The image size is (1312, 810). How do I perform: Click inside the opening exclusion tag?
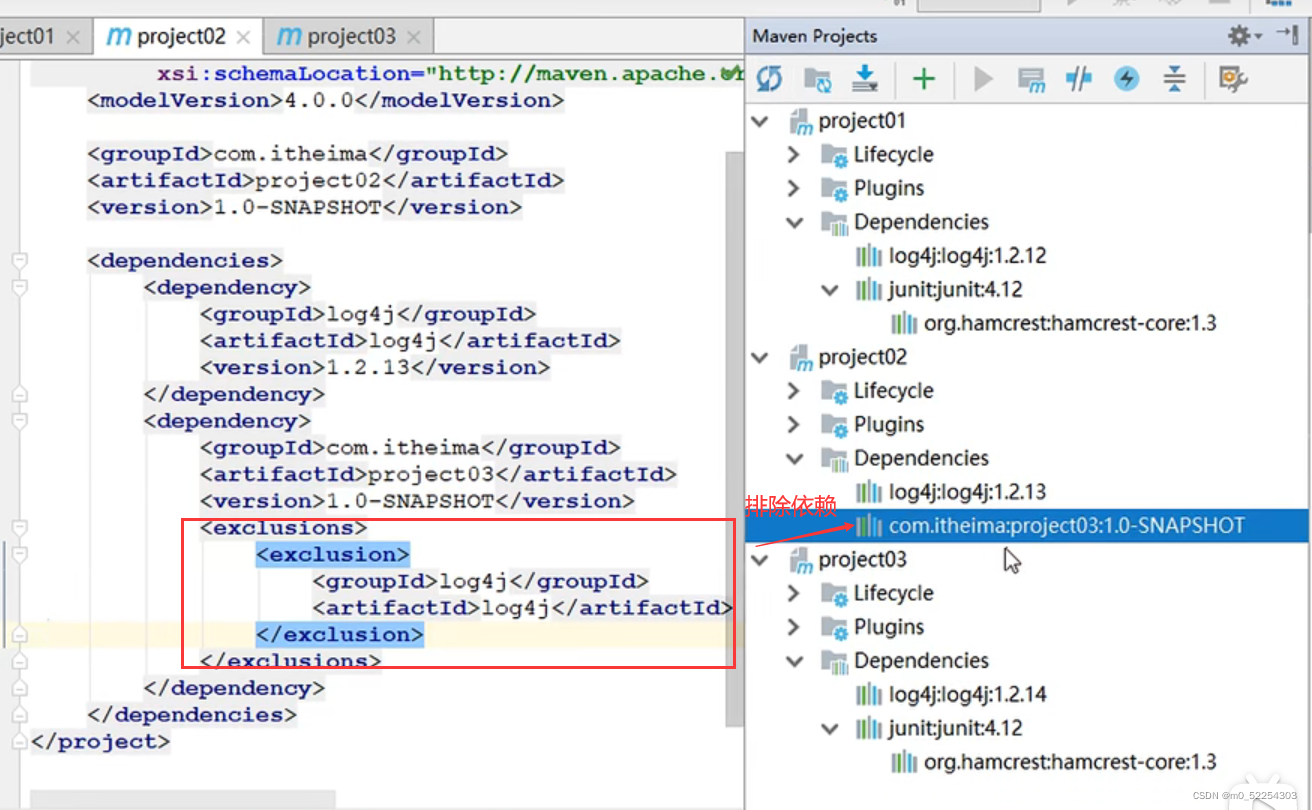tap(333, 555)
